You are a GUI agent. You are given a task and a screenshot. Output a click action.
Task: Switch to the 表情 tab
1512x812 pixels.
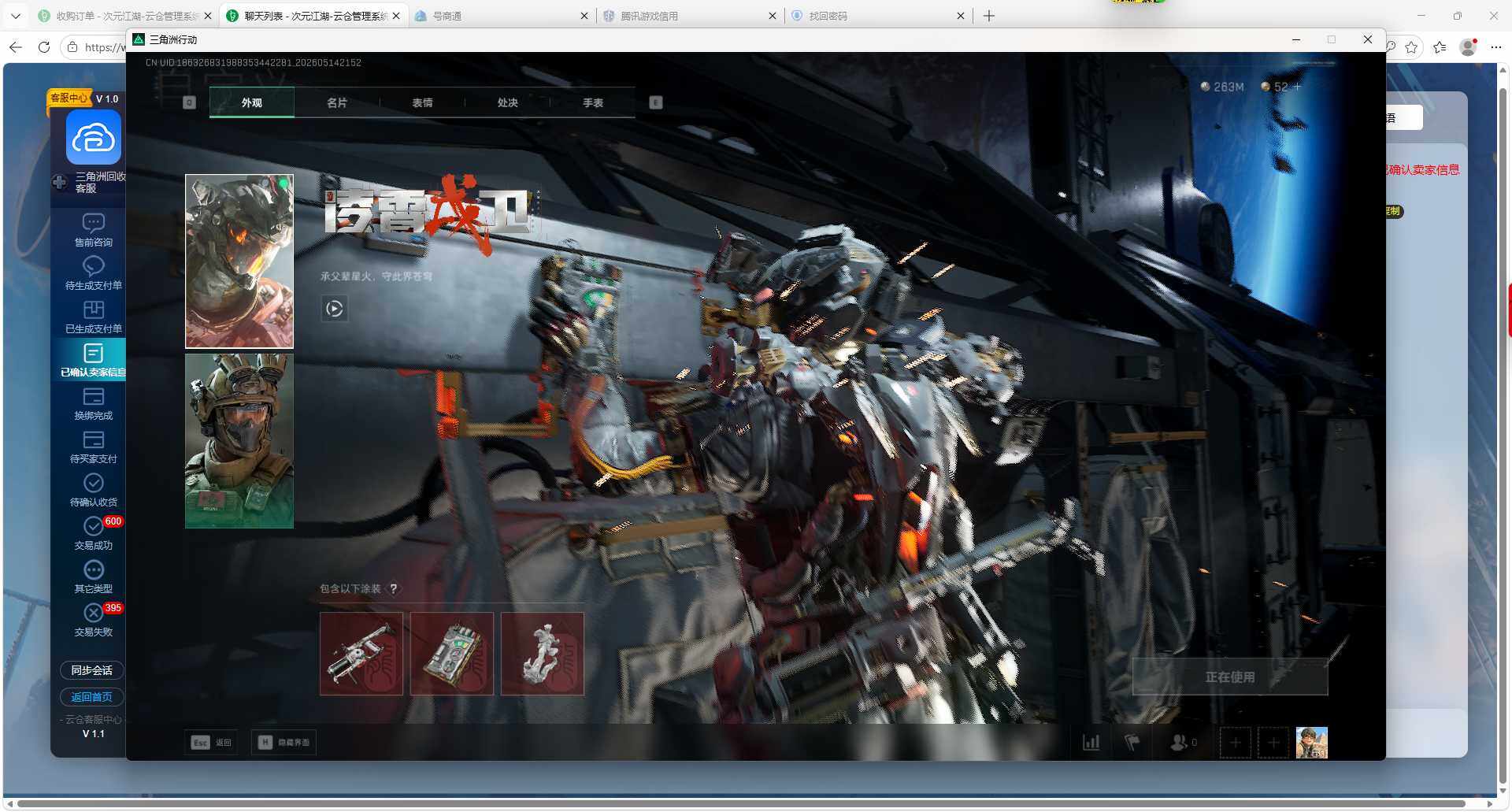(x=422, y=102)
